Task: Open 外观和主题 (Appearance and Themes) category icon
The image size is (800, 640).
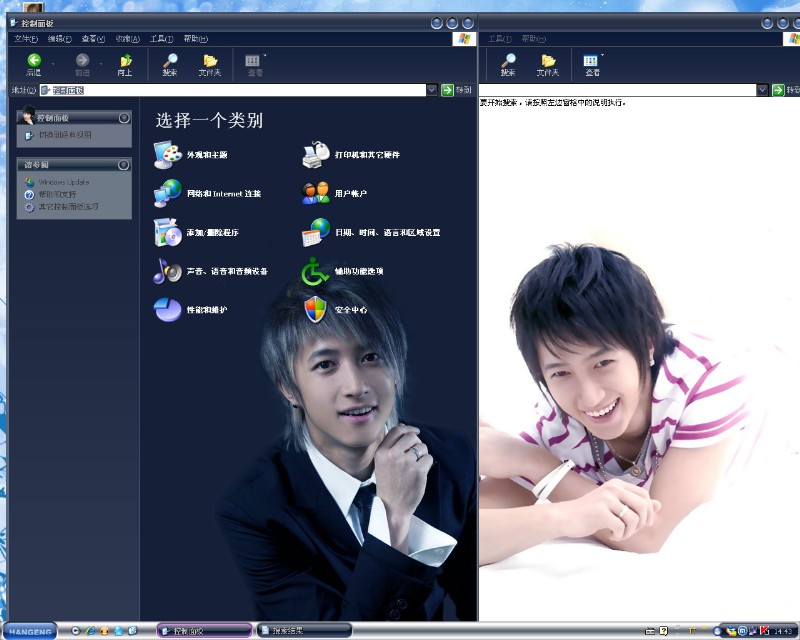Action: point(167,155)
